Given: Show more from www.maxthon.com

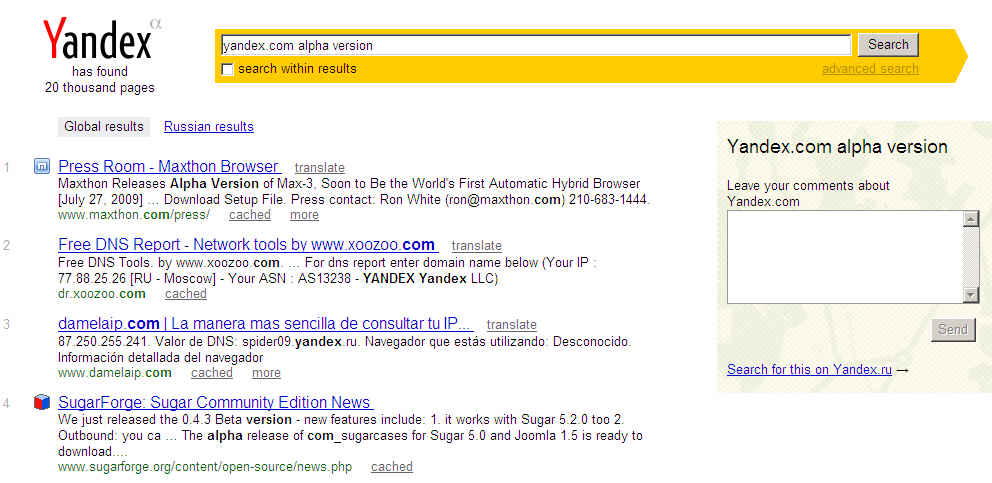Looking at the screenshot, I should [x=304, y=215].
